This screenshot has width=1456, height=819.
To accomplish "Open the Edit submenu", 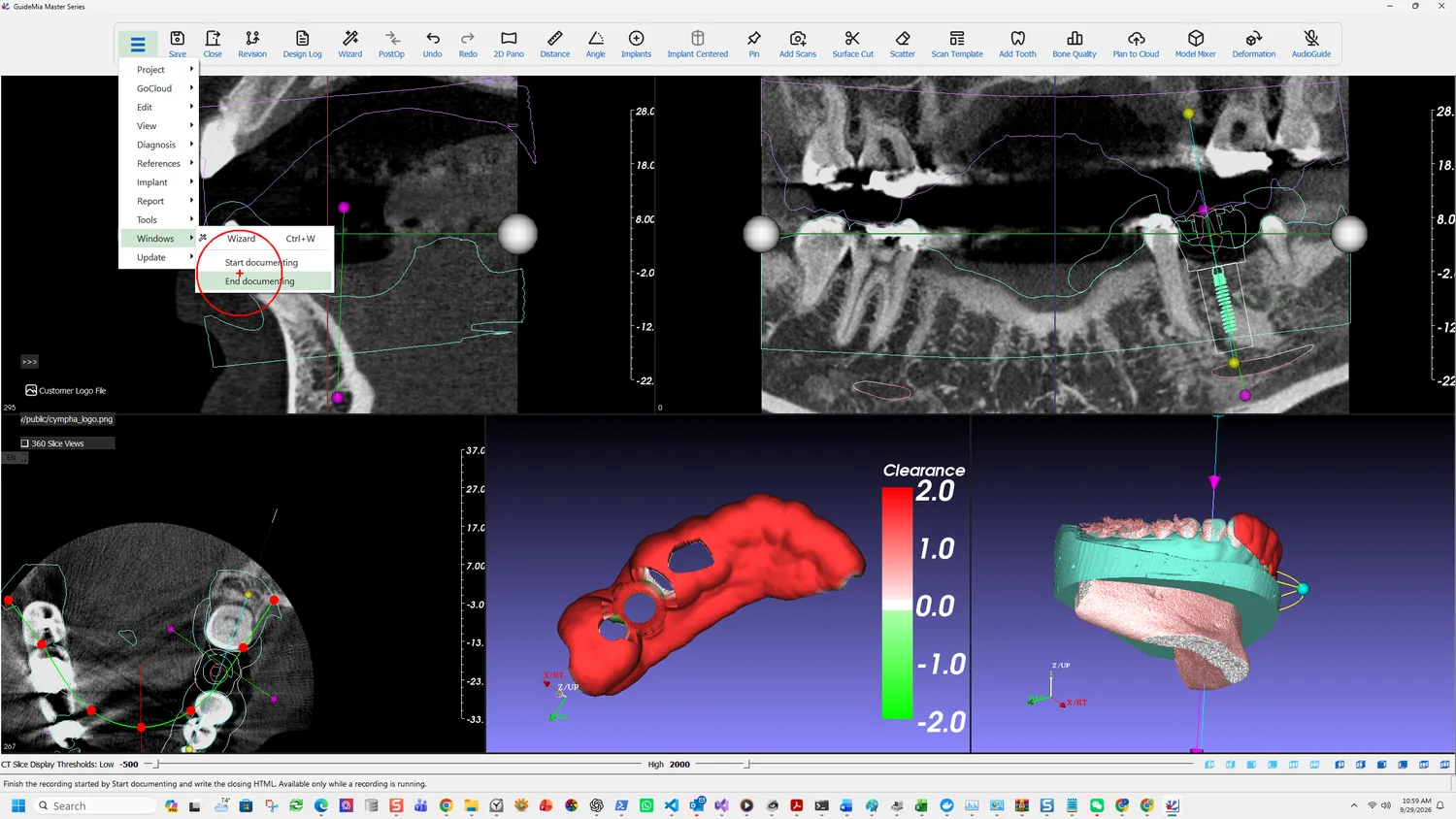I will [157, 107].
